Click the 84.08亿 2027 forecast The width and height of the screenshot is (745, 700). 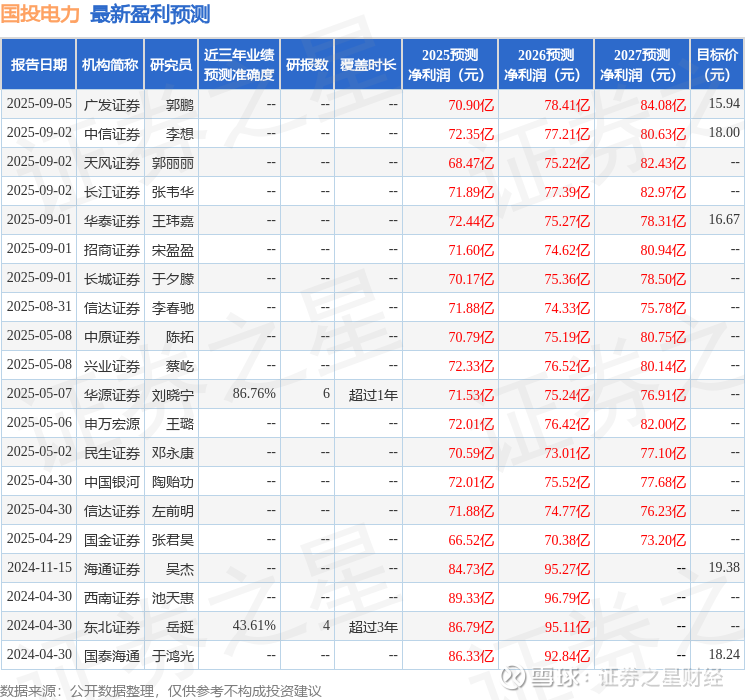pos(663,105)
